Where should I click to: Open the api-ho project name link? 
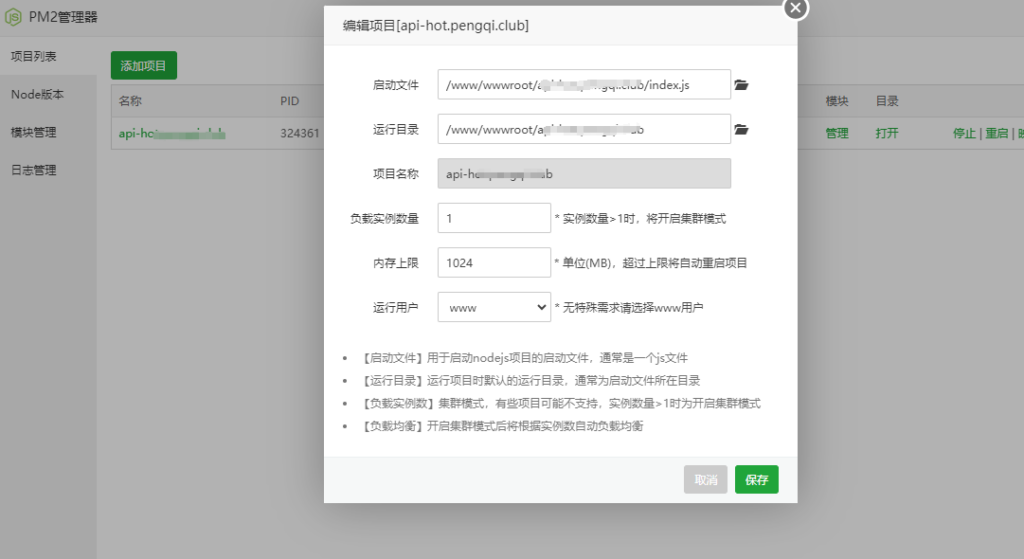pos(172,133)
